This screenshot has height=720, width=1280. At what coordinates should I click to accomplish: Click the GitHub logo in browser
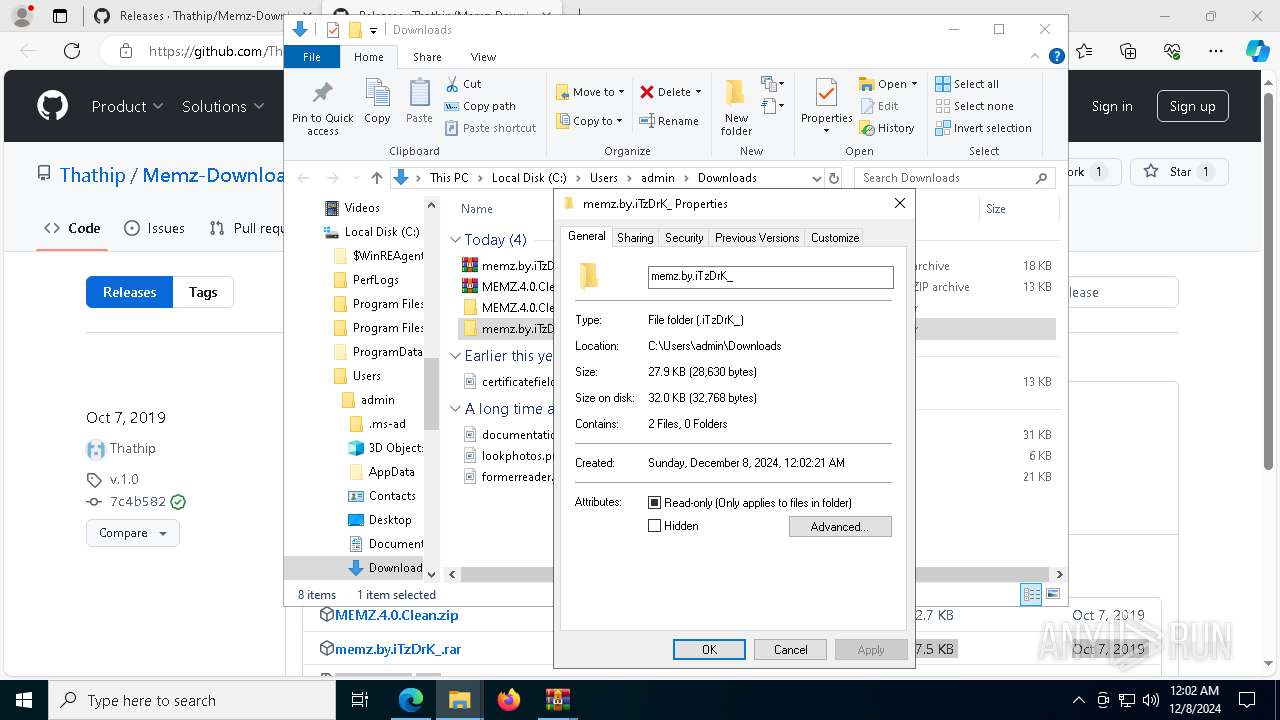tap(52, 106)
